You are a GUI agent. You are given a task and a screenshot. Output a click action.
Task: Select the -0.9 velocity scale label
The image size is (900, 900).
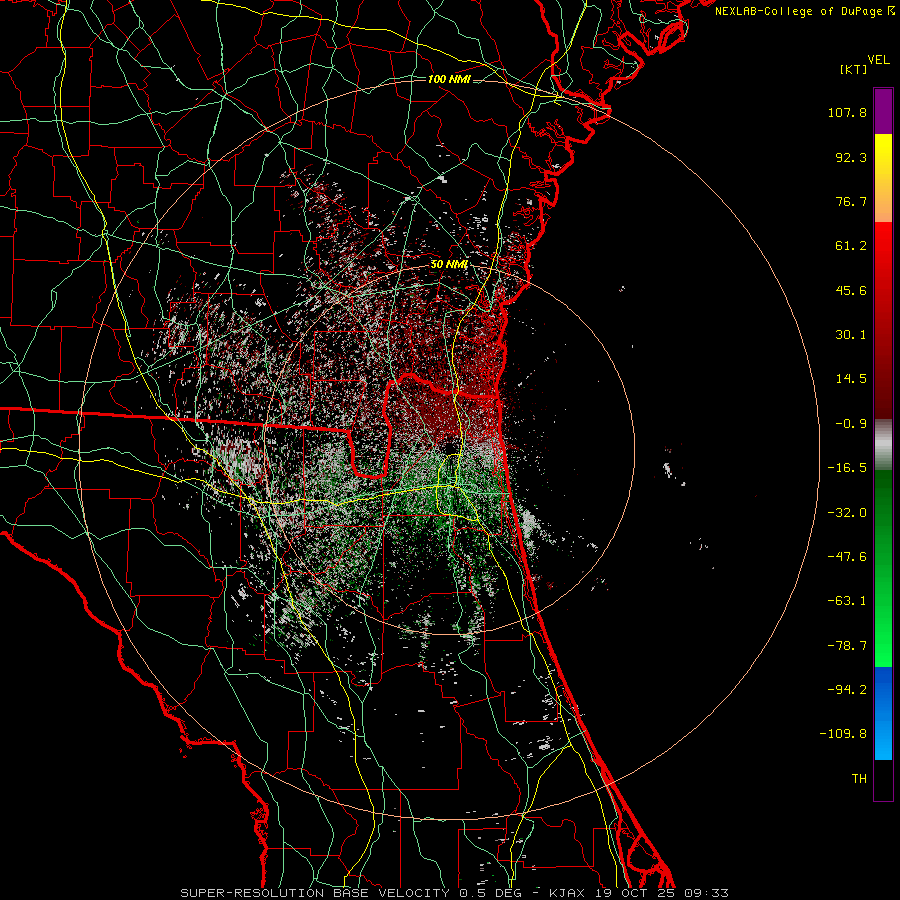tap(851, 424)
